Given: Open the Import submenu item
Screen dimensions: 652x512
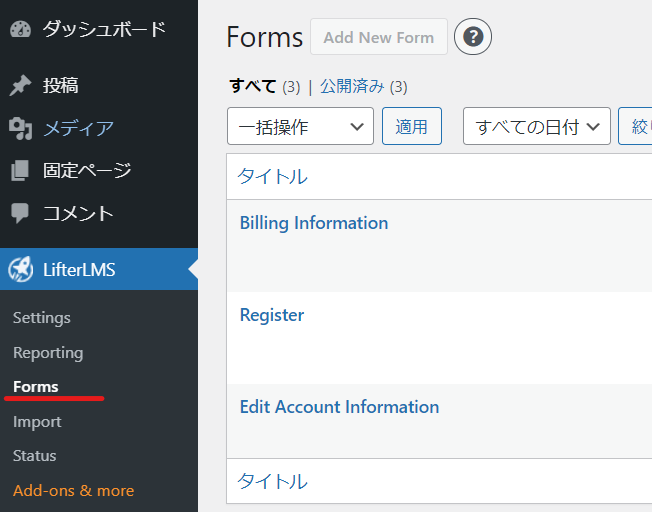Looking at the screenshot, I should (37, 422).
